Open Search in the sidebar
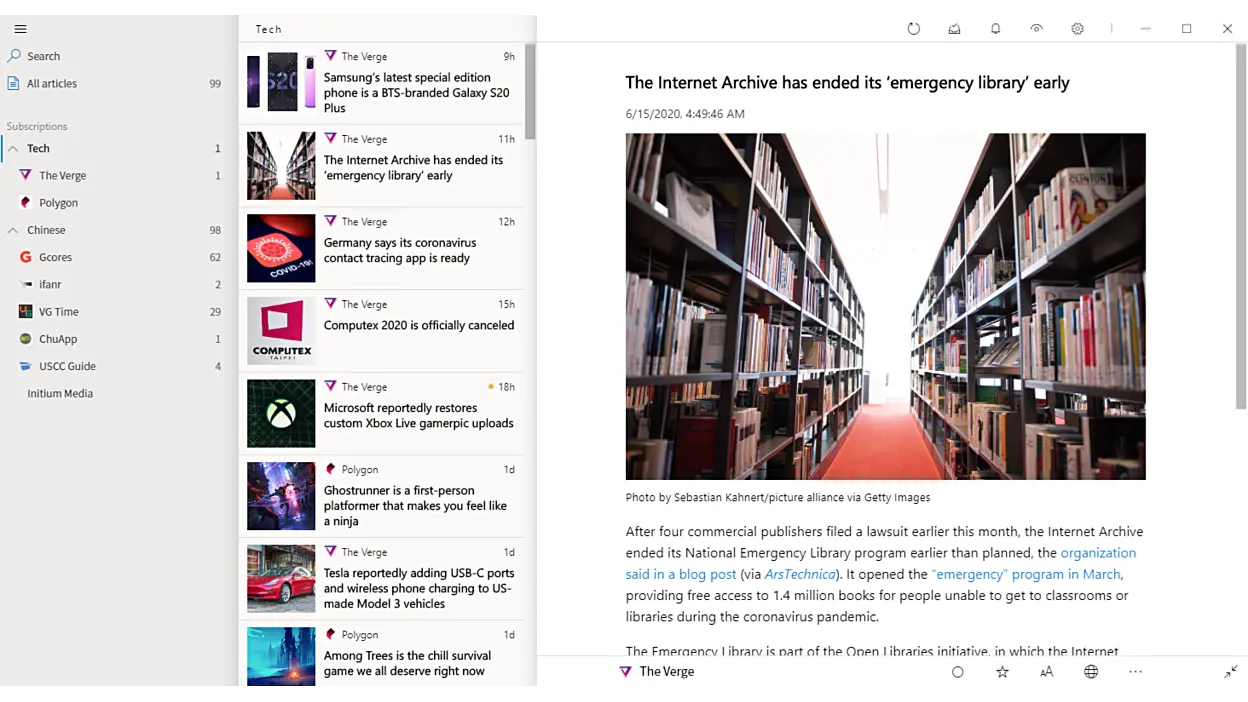1248x702 pixels. pyautogui.click(x=118, y=56)
